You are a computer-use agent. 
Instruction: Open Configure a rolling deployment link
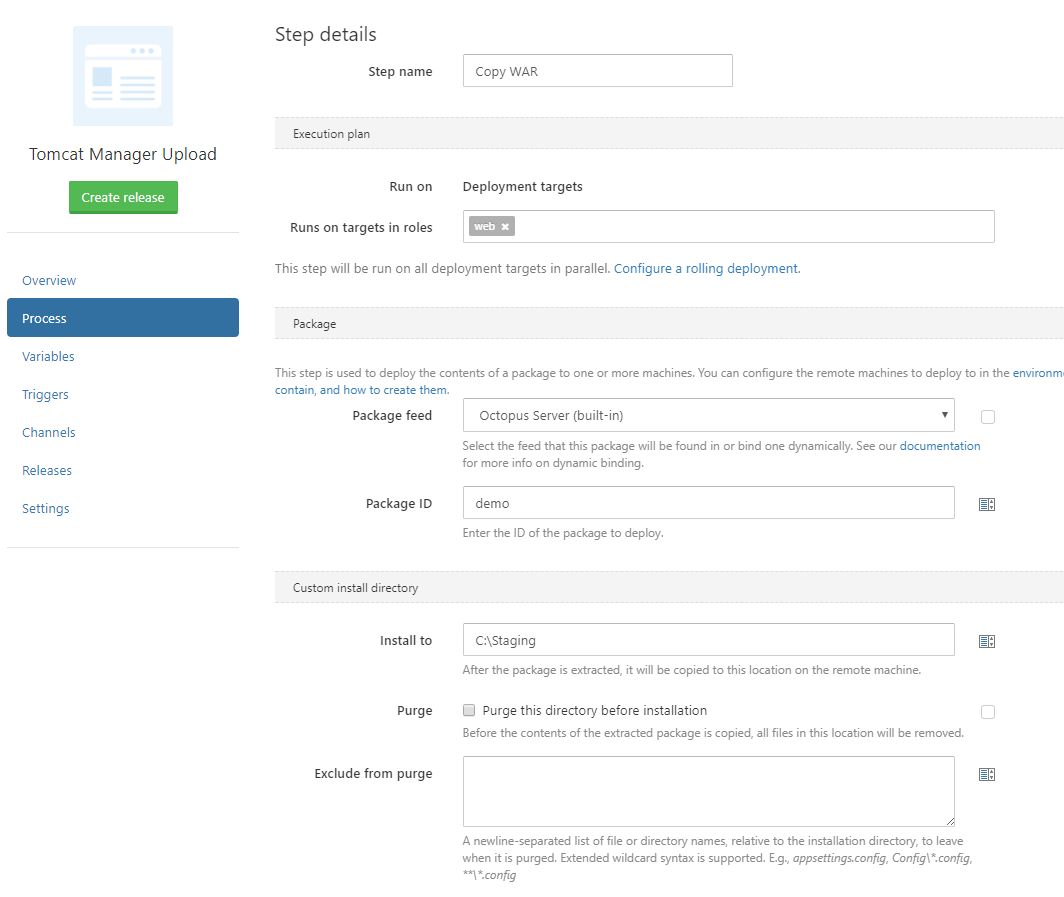coord(706,269)
